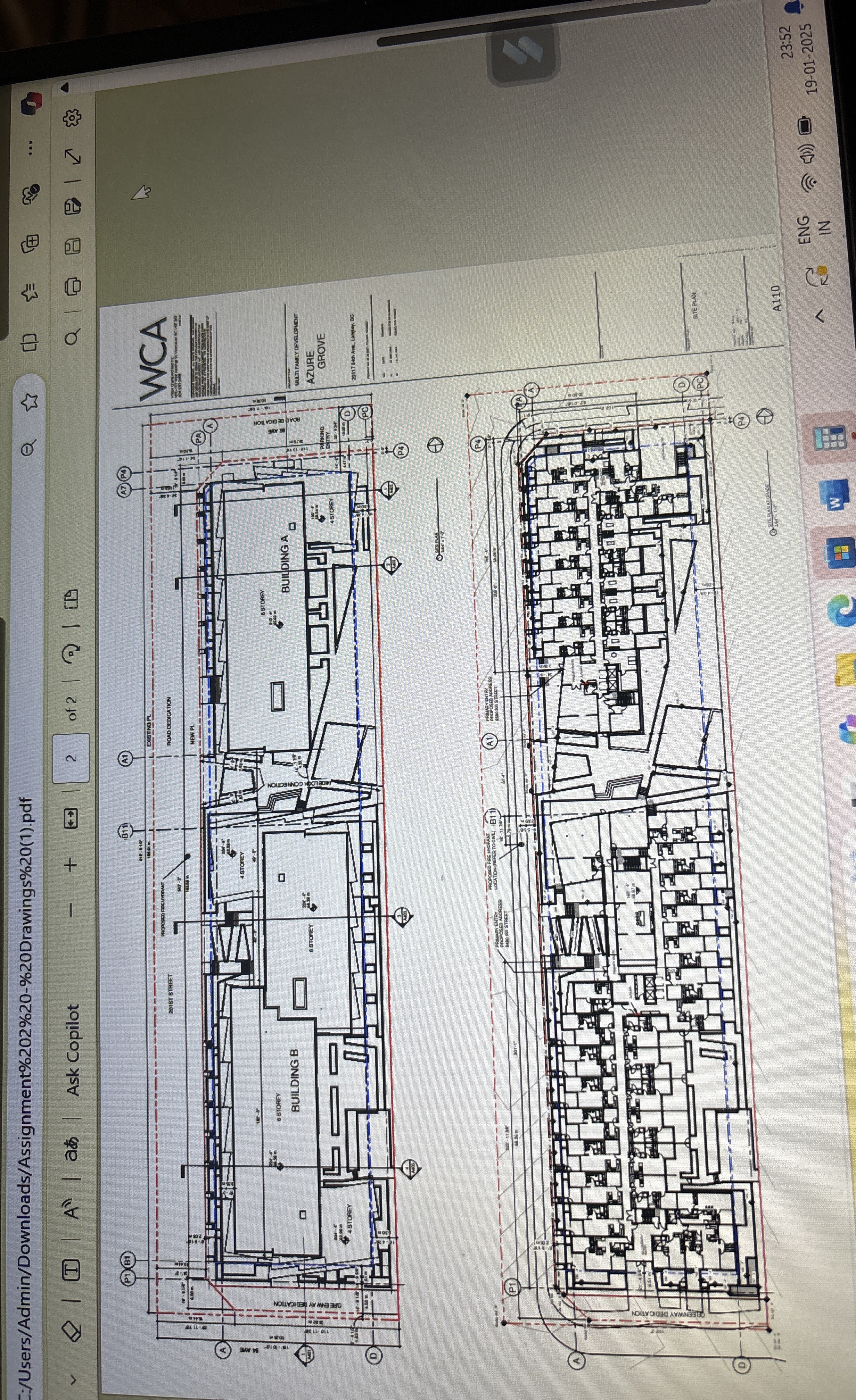Image resolution: width=856 pixels, height=1400 pixels.
Task: Toggle favorite star in address bar
Action: 30,402
